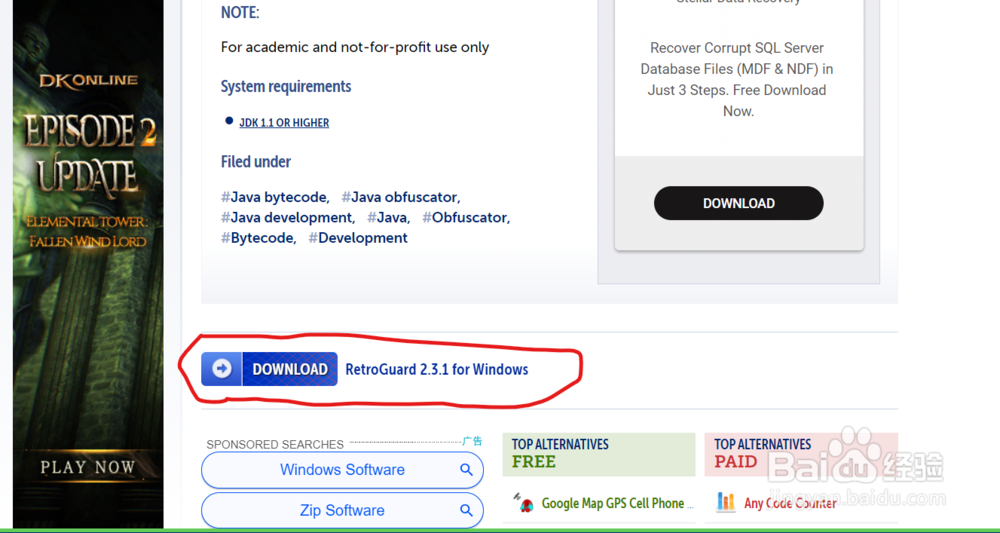
Task: Click the 广告 ad label
Action: pyautogui.click(x=473, y=441)
